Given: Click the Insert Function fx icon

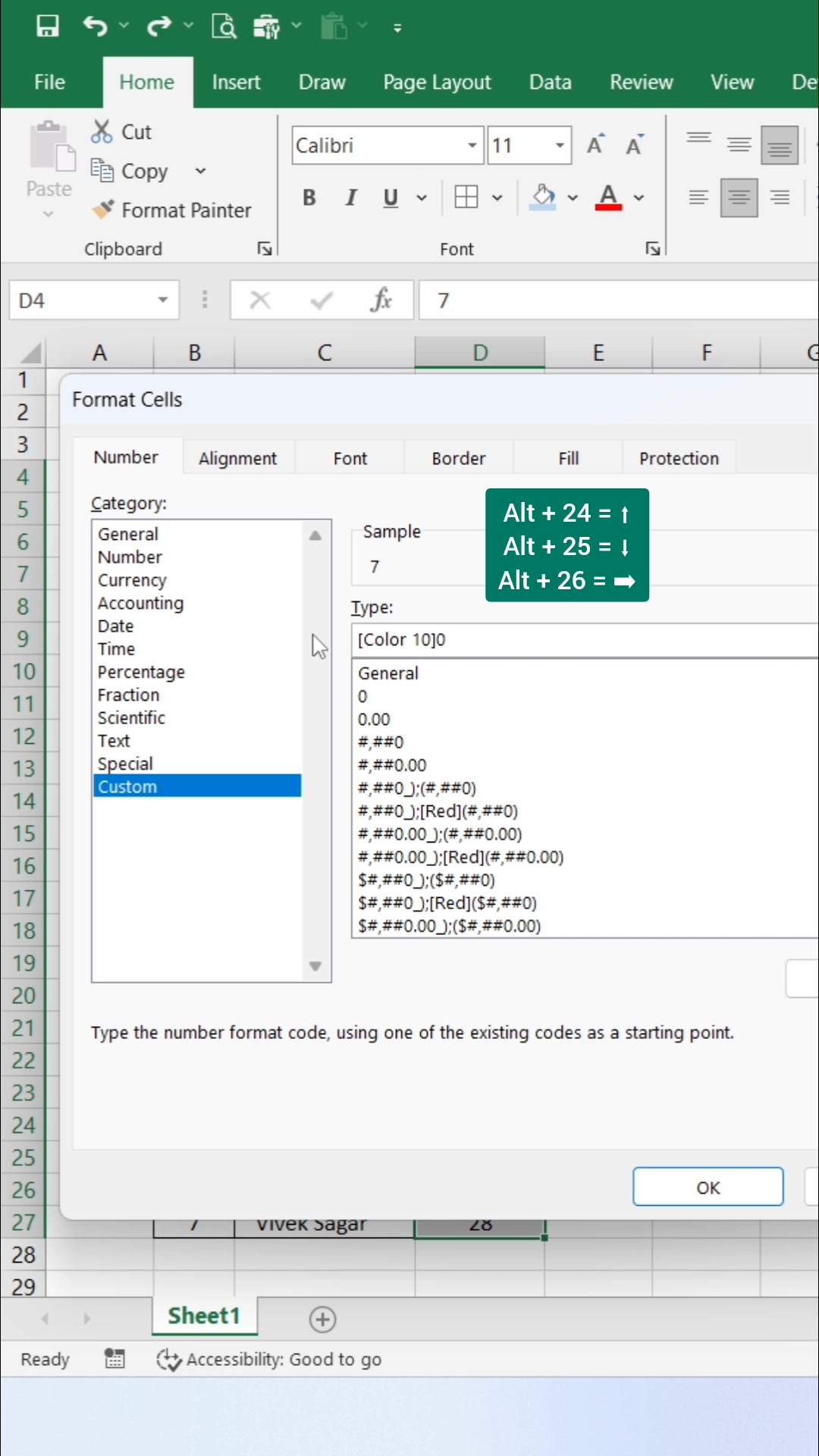Looking at the screenshot, I should (381, 300).
